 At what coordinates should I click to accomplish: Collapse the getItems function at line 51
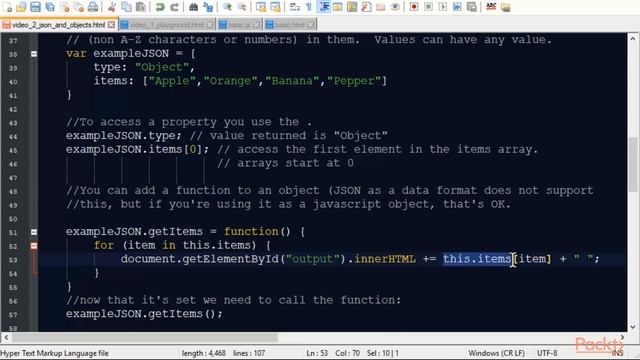pyautogui.click(x=34, y=232)
